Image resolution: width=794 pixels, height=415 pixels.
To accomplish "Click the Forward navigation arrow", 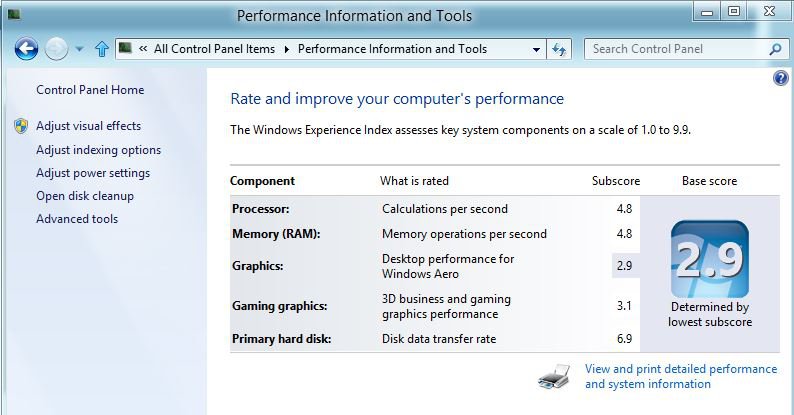I will [56, 49].
